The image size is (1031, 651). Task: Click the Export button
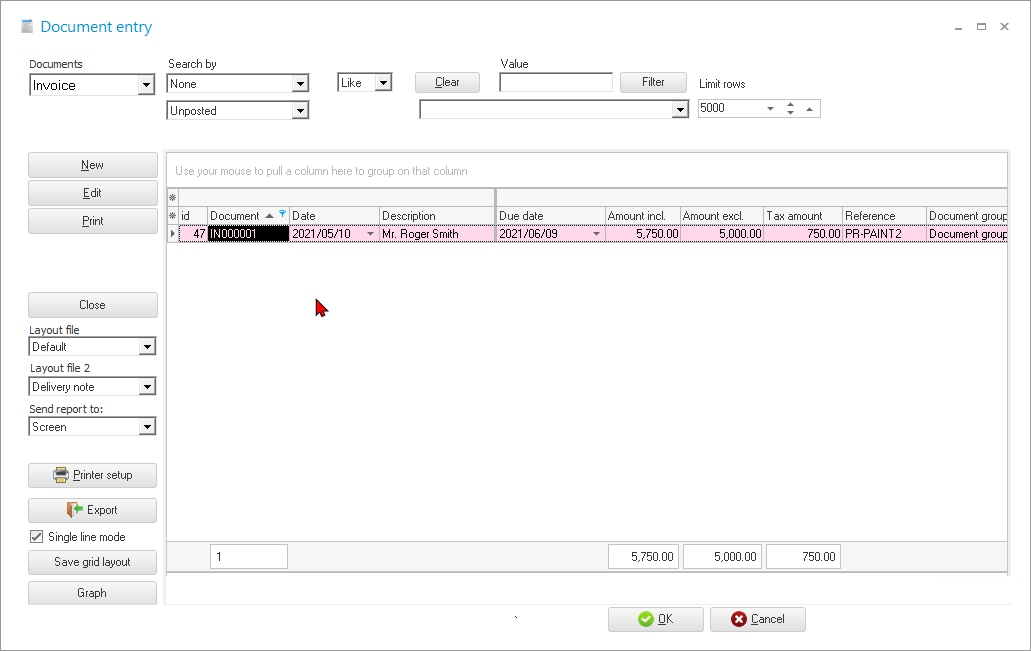tap(92, 510)
